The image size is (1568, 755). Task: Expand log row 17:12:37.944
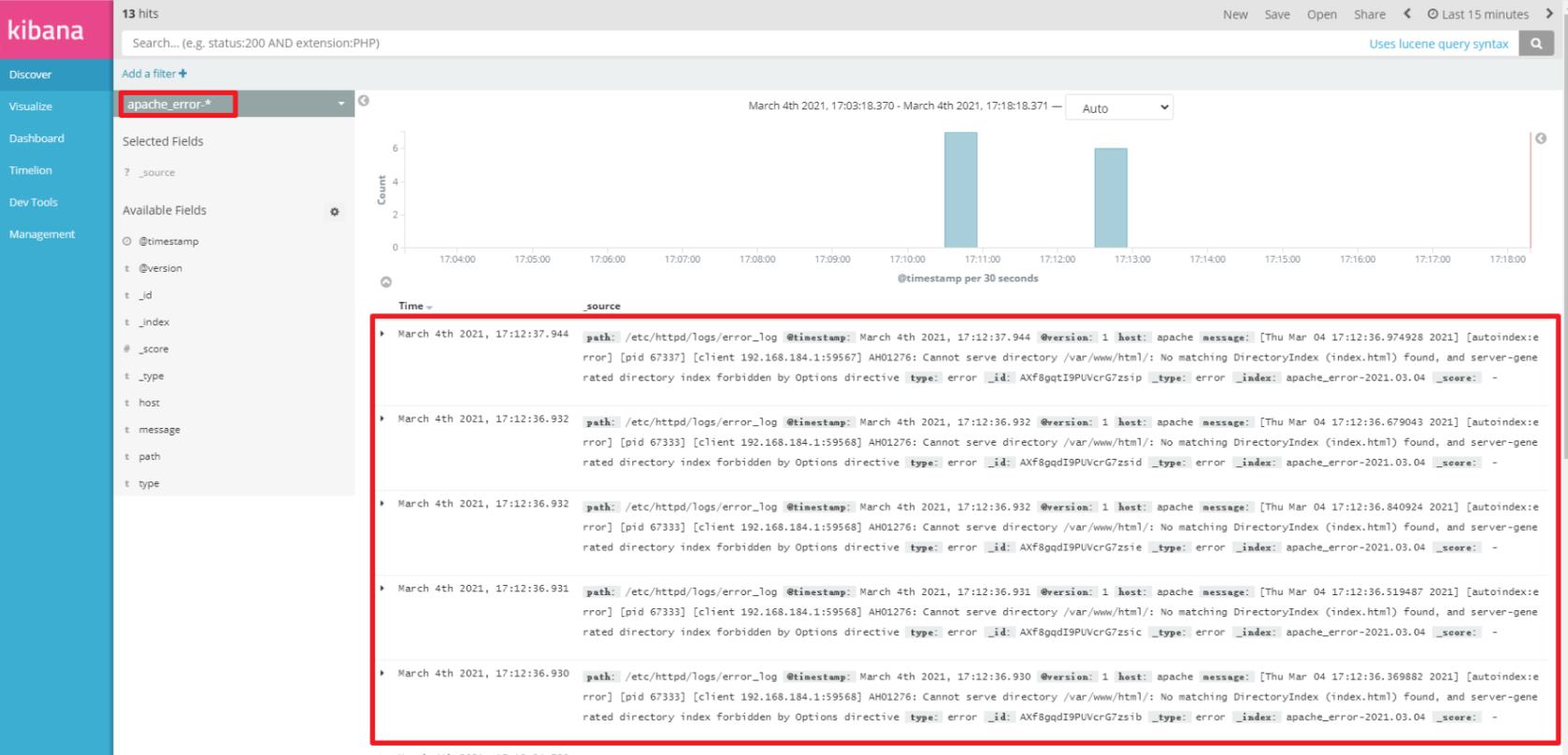point(382,334)
